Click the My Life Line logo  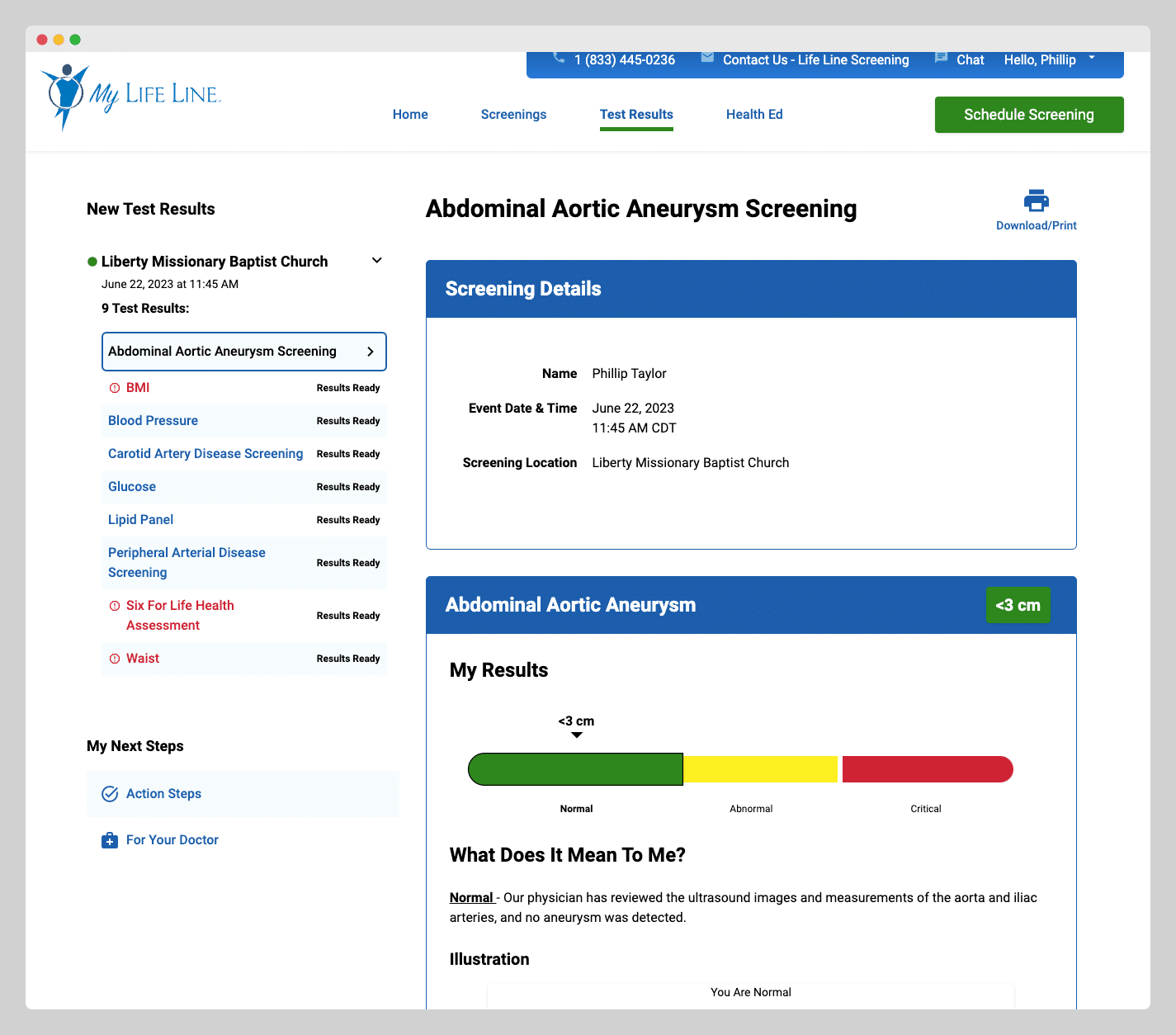tap(130, 97)
